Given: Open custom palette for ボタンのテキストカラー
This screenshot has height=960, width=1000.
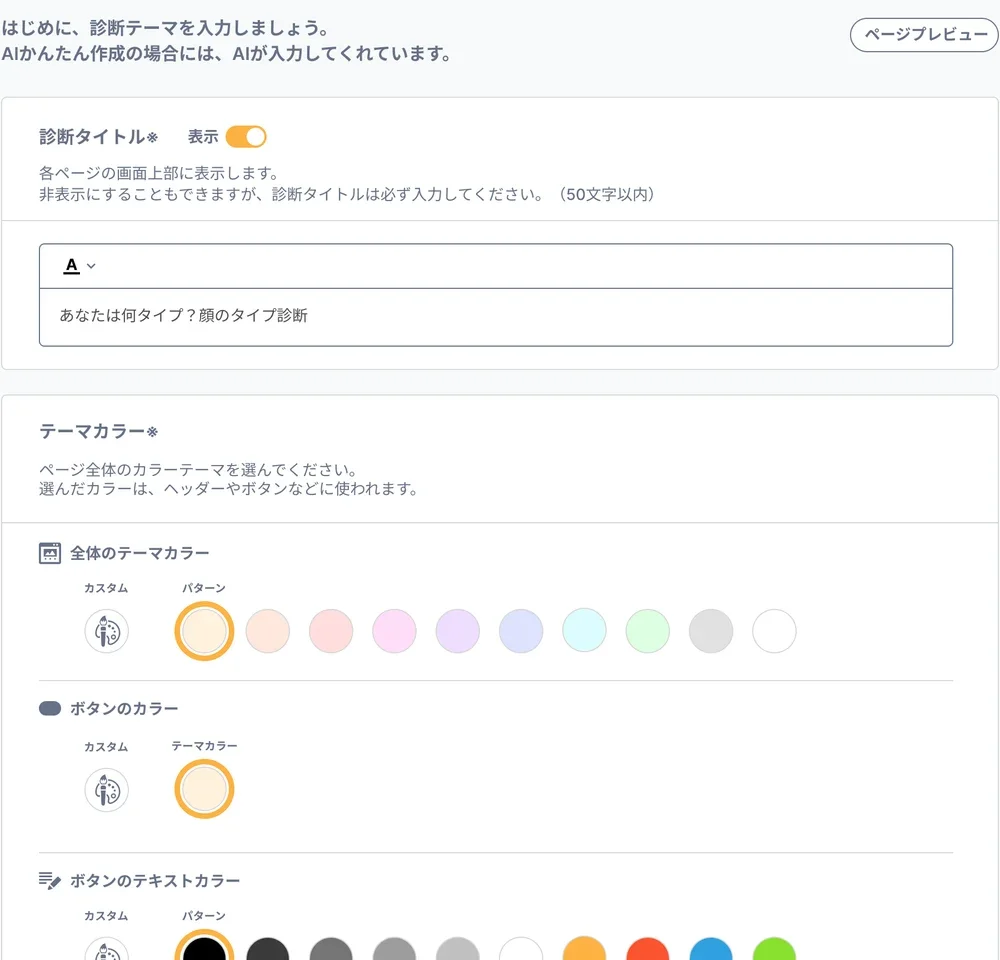Looking at the screenshot, I should [107, 949].
